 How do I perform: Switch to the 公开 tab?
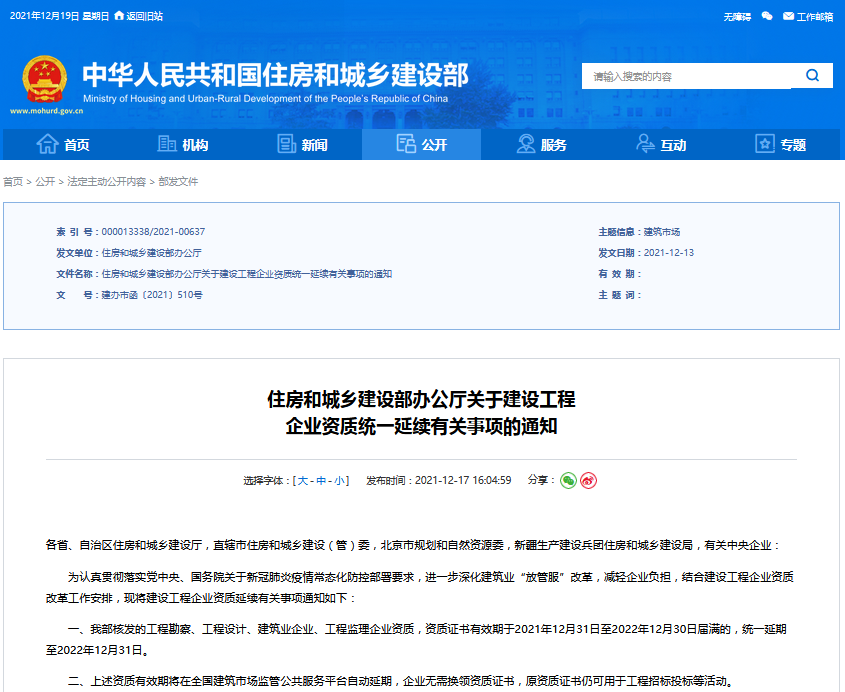coord(425,144)
